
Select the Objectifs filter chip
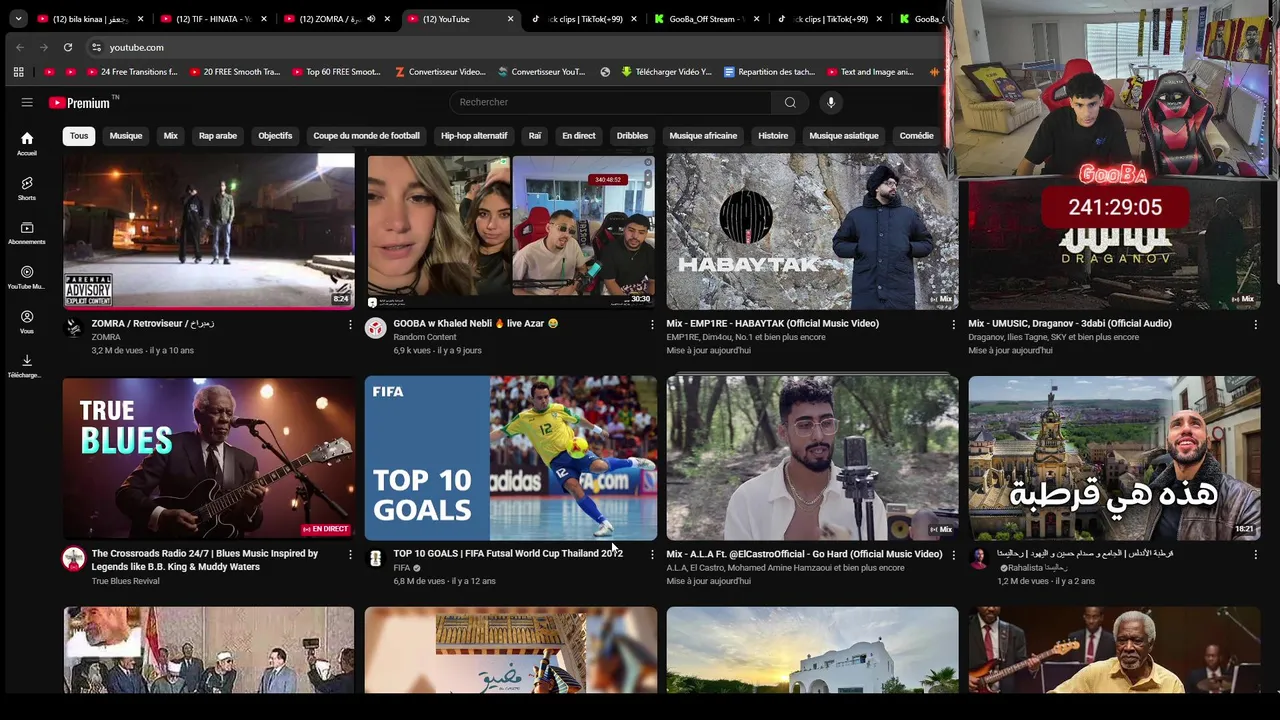click(275, 136)
